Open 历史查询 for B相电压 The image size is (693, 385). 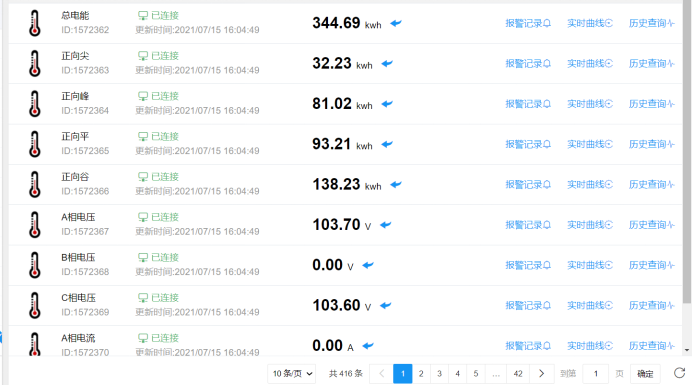tap(652, 265)
